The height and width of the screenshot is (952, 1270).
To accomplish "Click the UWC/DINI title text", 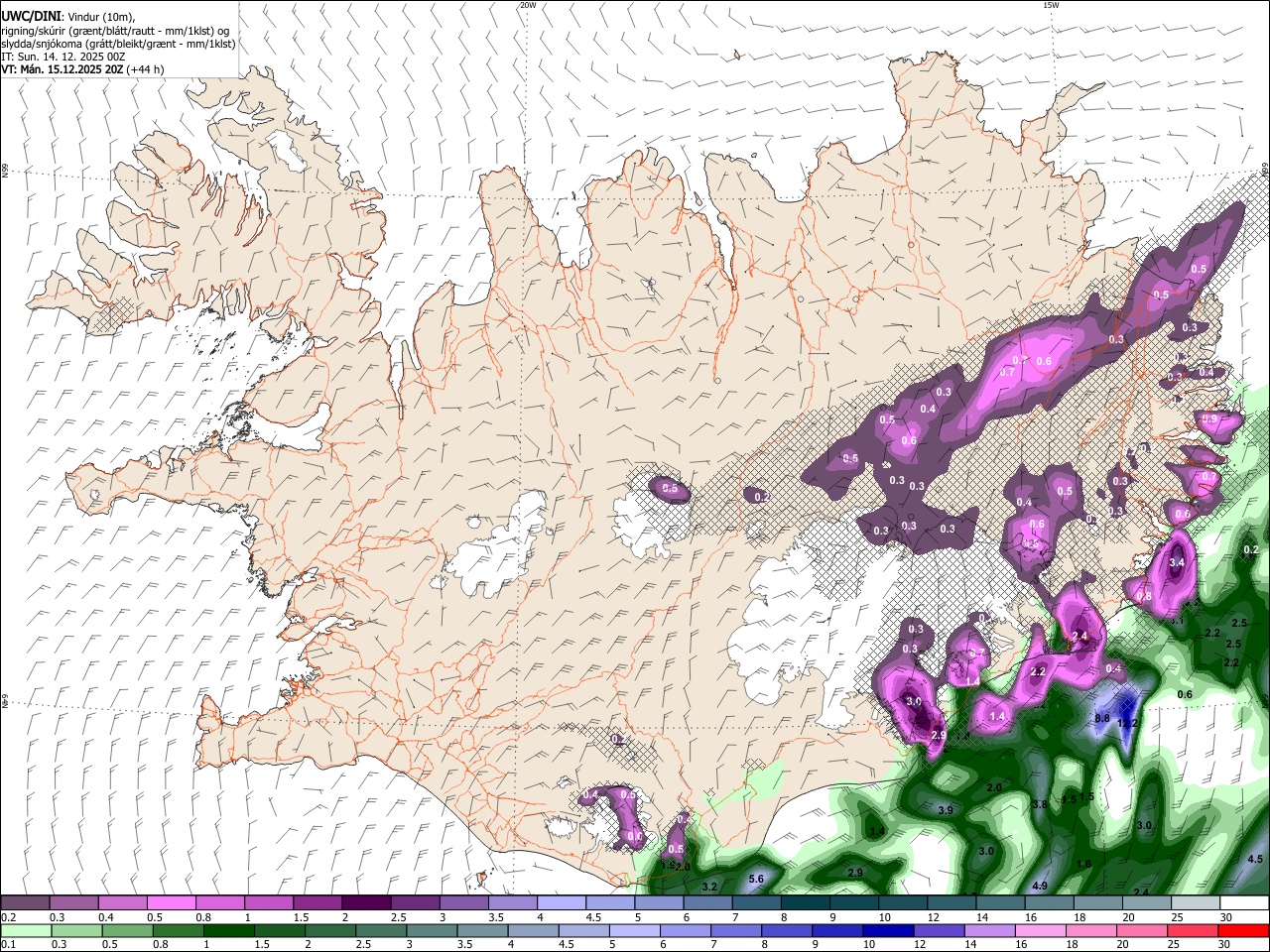I will tap(33, 16).
